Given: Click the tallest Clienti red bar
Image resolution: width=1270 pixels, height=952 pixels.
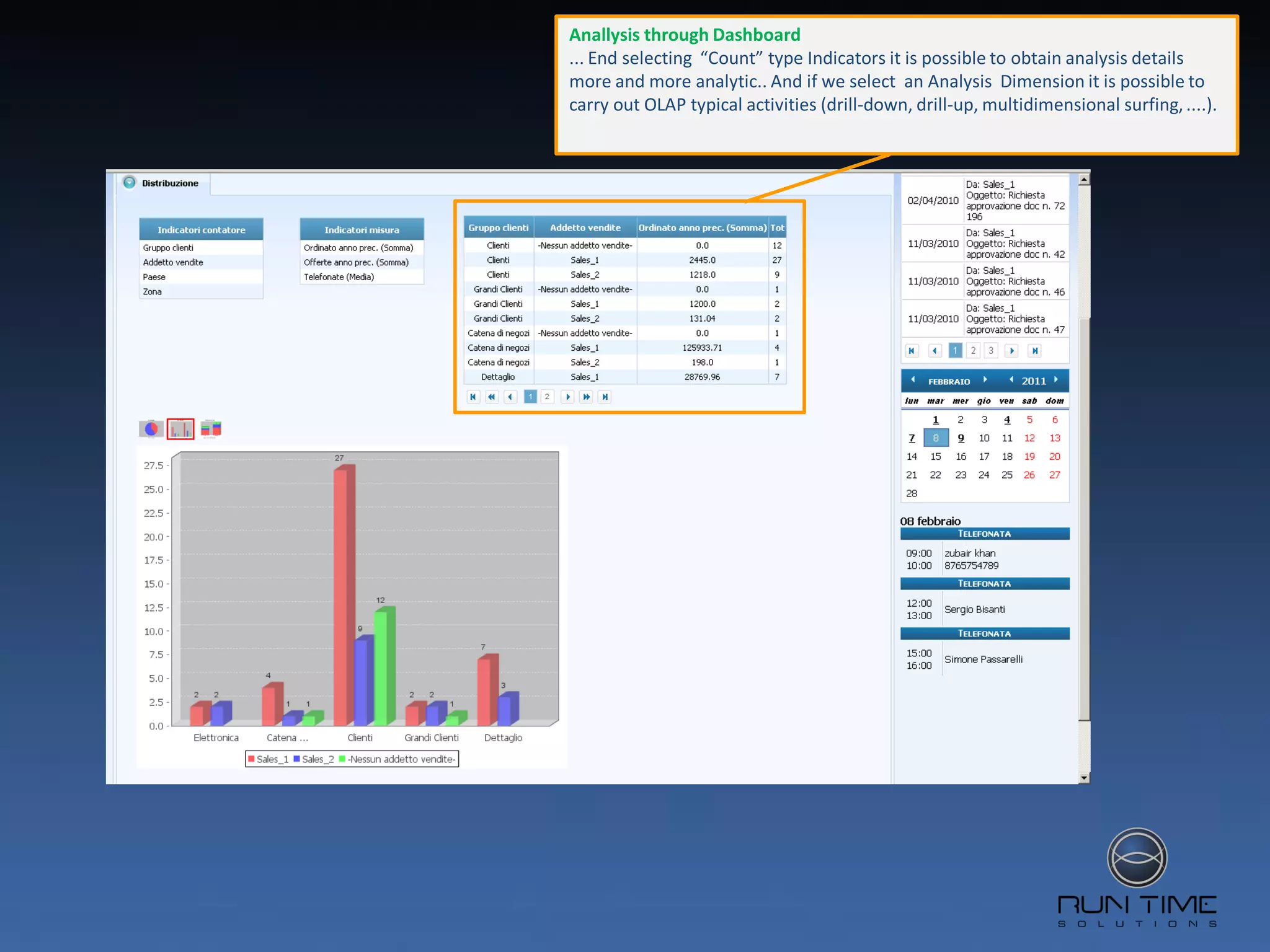Looking at the screenshot, I should (344, 596).
